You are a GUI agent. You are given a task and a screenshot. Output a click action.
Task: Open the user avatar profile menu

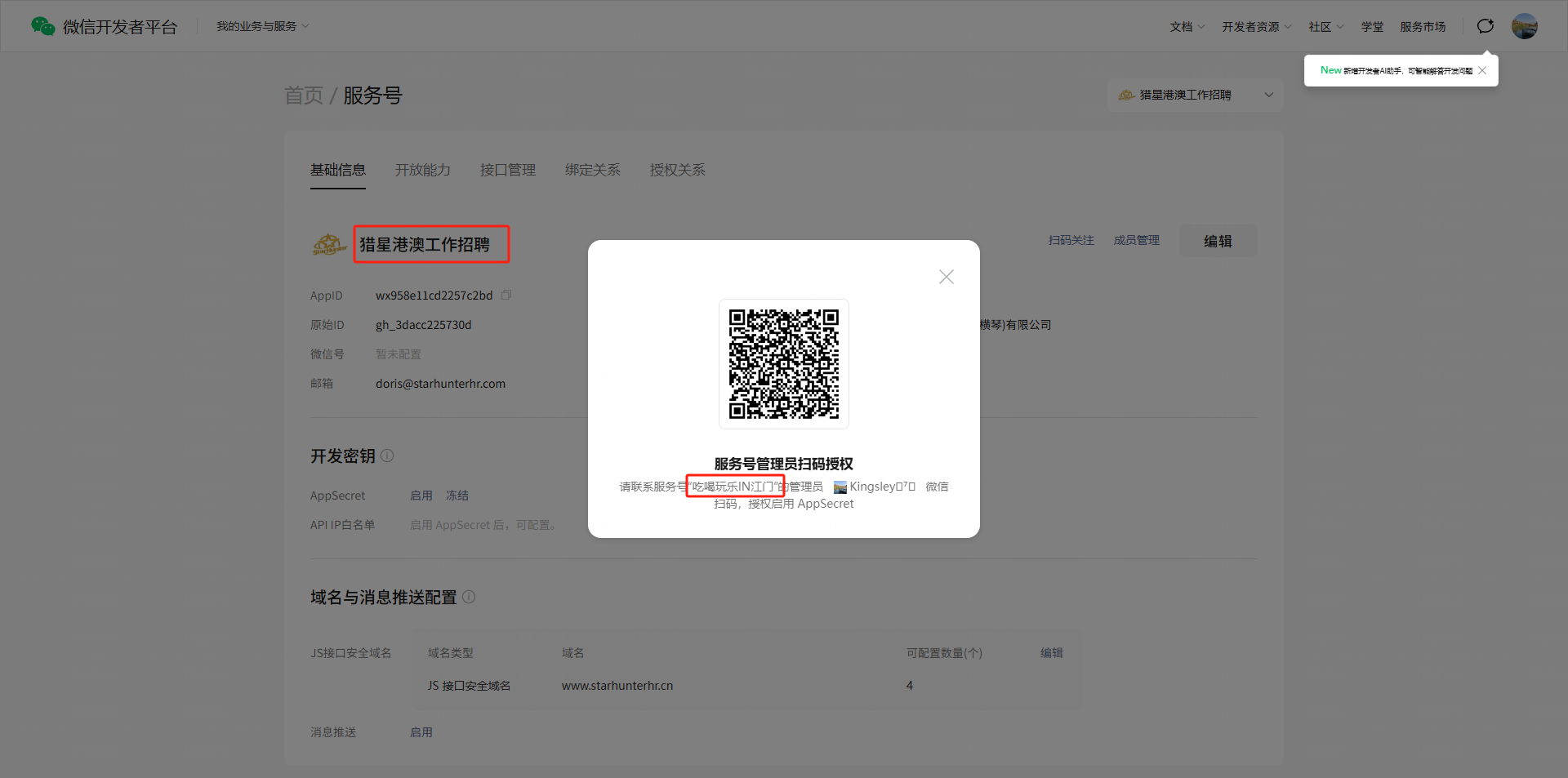[1525, 26]
